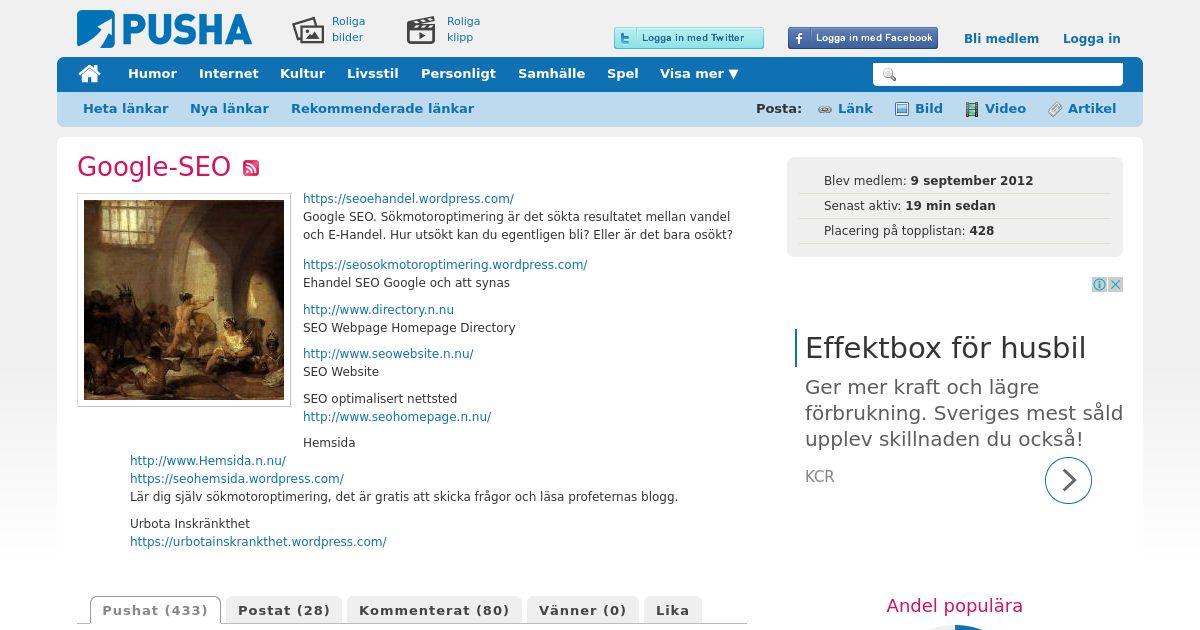1200x630 pixels.
Task: Click the Roliga bilder text link
Action: tap(348, 30)
